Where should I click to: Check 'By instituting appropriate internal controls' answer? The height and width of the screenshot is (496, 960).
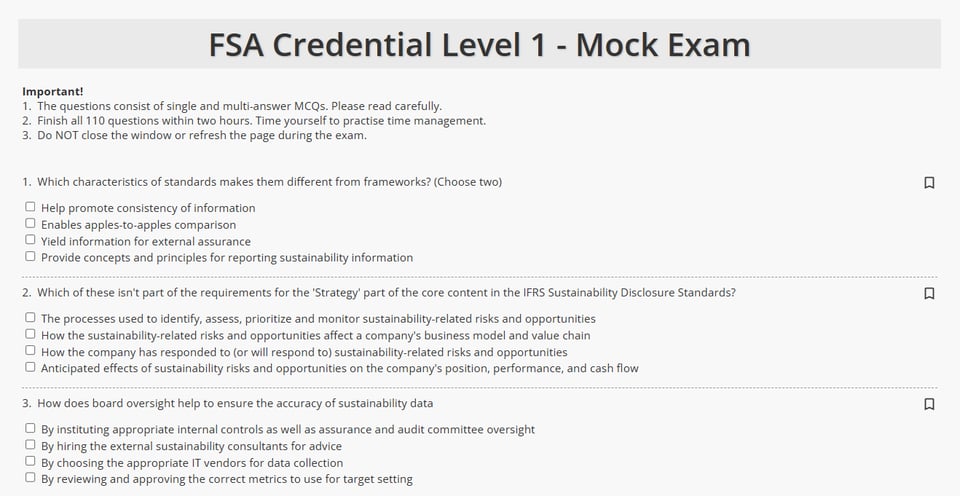click(x=30, y=428)
